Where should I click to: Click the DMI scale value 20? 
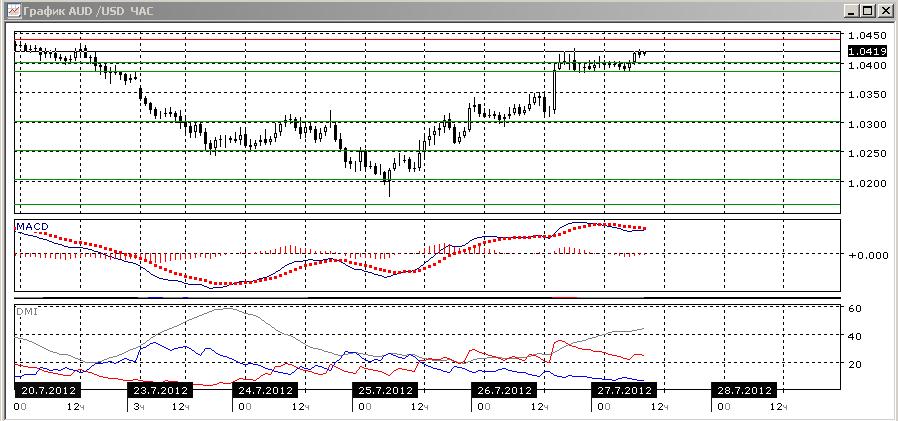coord(854,363)
